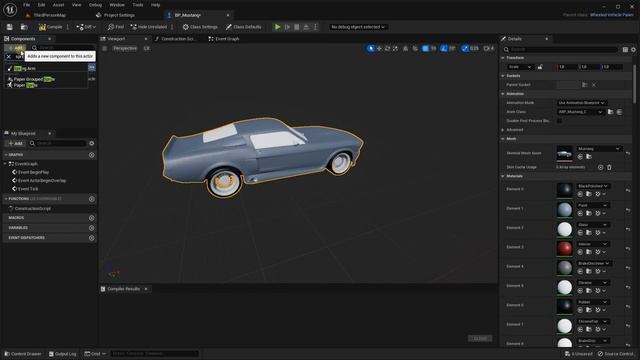The image size is (640, 360).
Task: Click the Wheeled Vehicle Pawn parent class link
Action: pyautogui.click(x=611, y=15)
